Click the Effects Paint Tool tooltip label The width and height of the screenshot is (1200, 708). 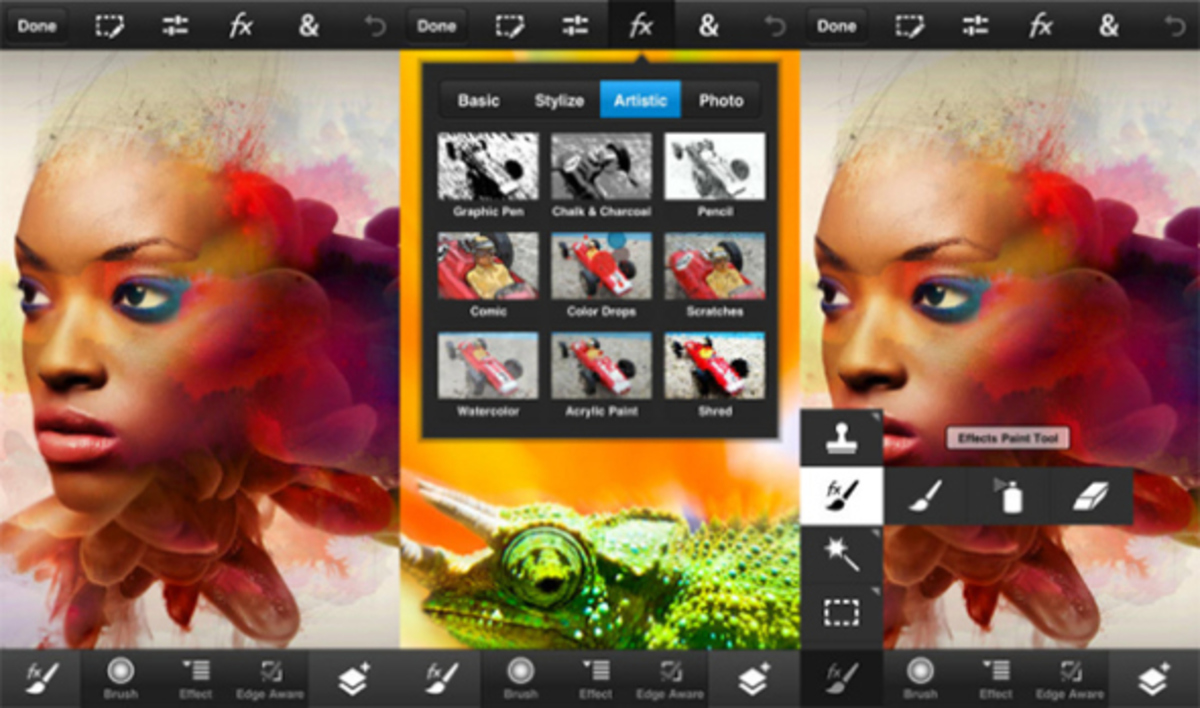pyautogui.click(x=1008, y=438)
